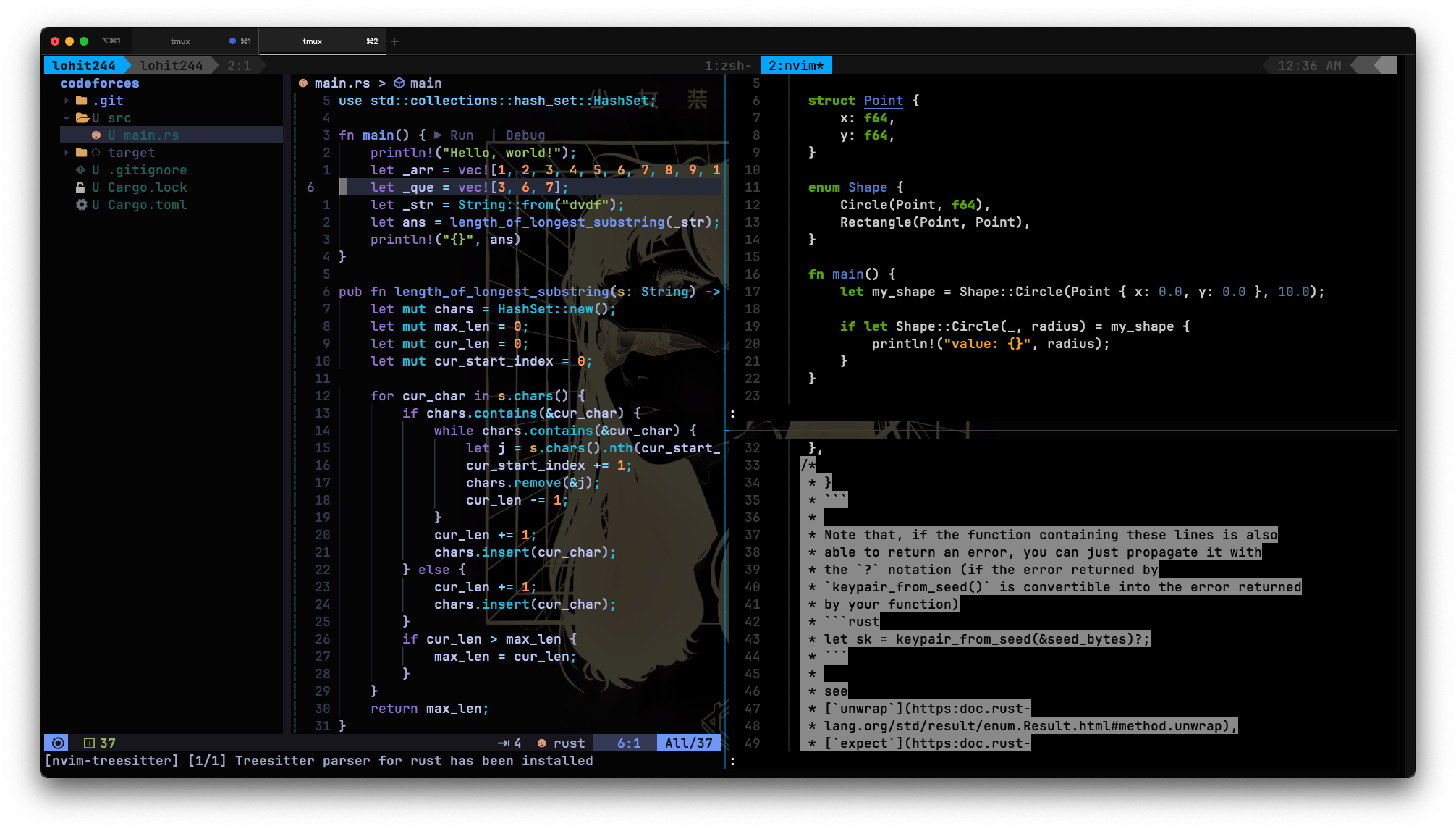Click the keypair_from_seed(&seed_bytes) comment line
The width and height of the screenshot is (1456, 831).
point(978,639)
